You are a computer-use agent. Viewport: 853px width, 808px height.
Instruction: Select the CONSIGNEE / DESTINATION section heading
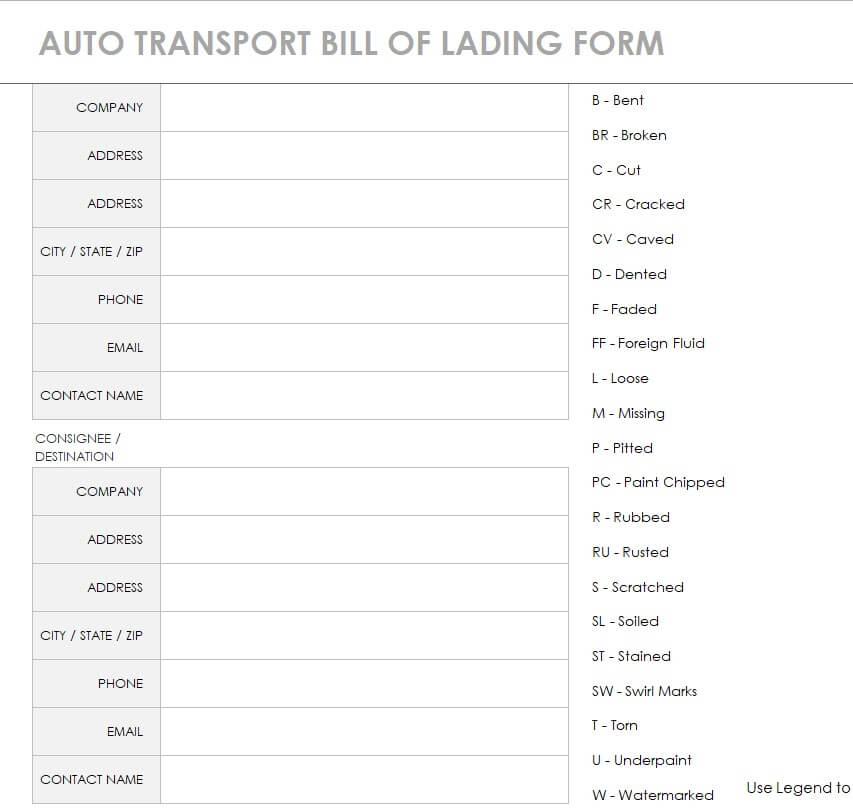[x=77, y=447]
